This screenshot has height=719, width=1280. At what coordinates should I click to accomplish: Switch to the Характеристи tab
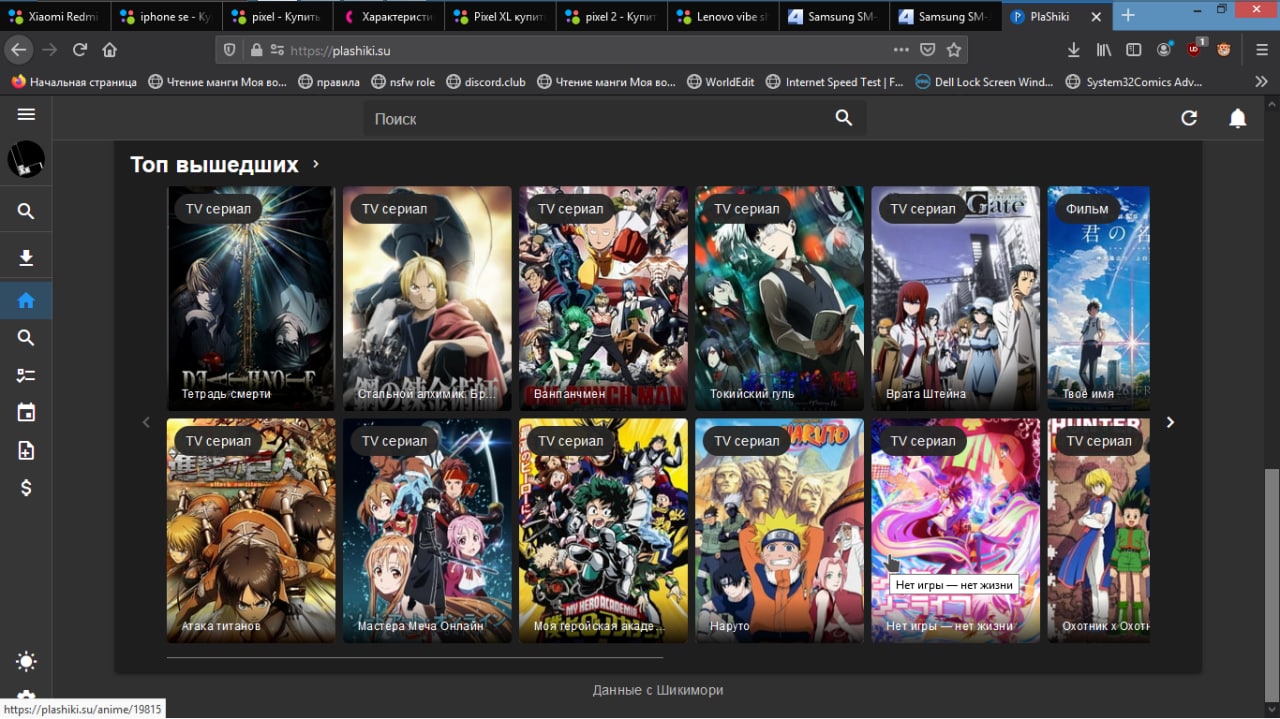pyautogui.click(x=388, y=17)
